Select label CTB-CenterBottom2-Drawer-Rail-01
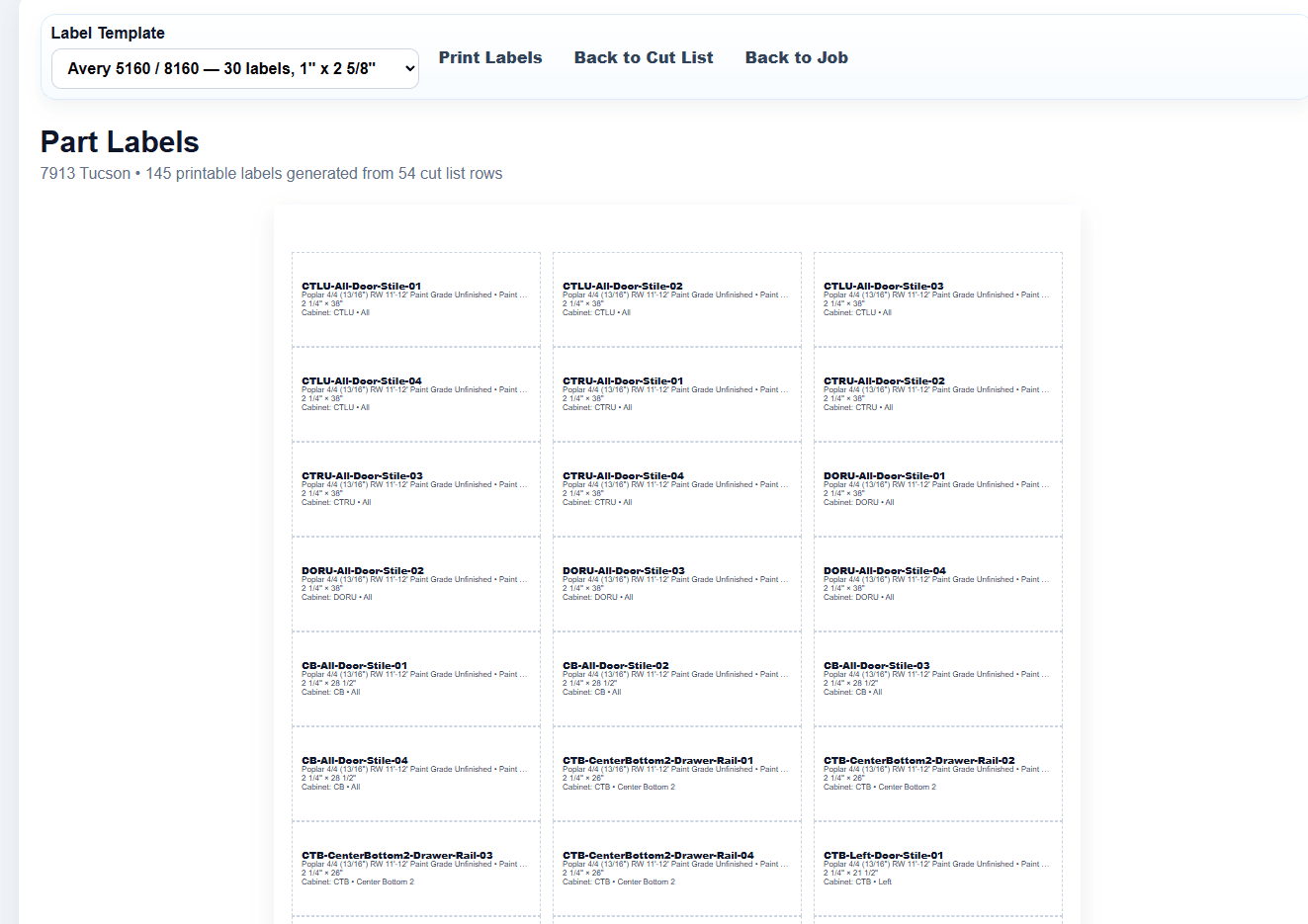Screen dimensions: 1308x924 [x=677, y=774]
